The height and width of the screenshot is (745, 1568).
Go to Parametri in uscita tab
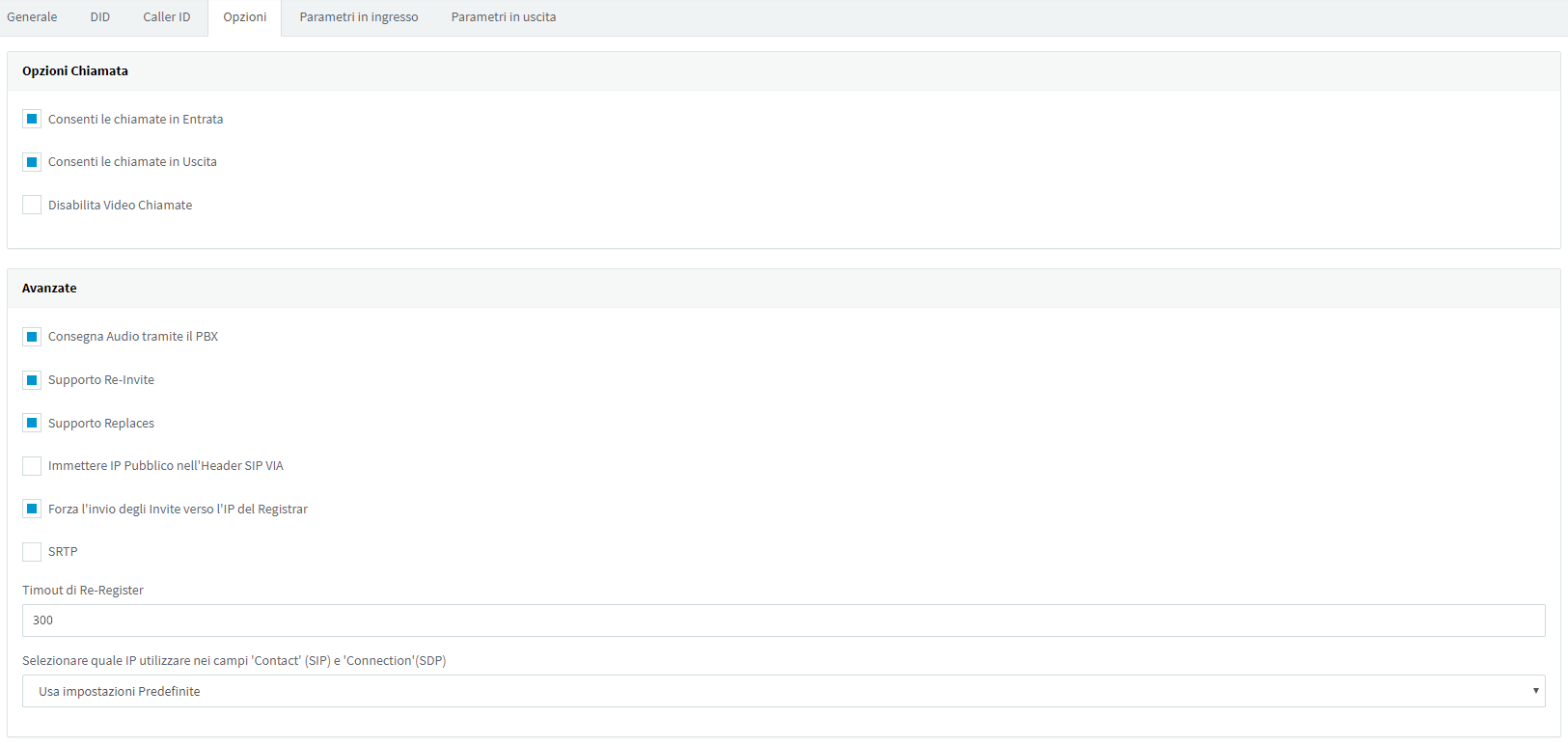click(504, 17)
